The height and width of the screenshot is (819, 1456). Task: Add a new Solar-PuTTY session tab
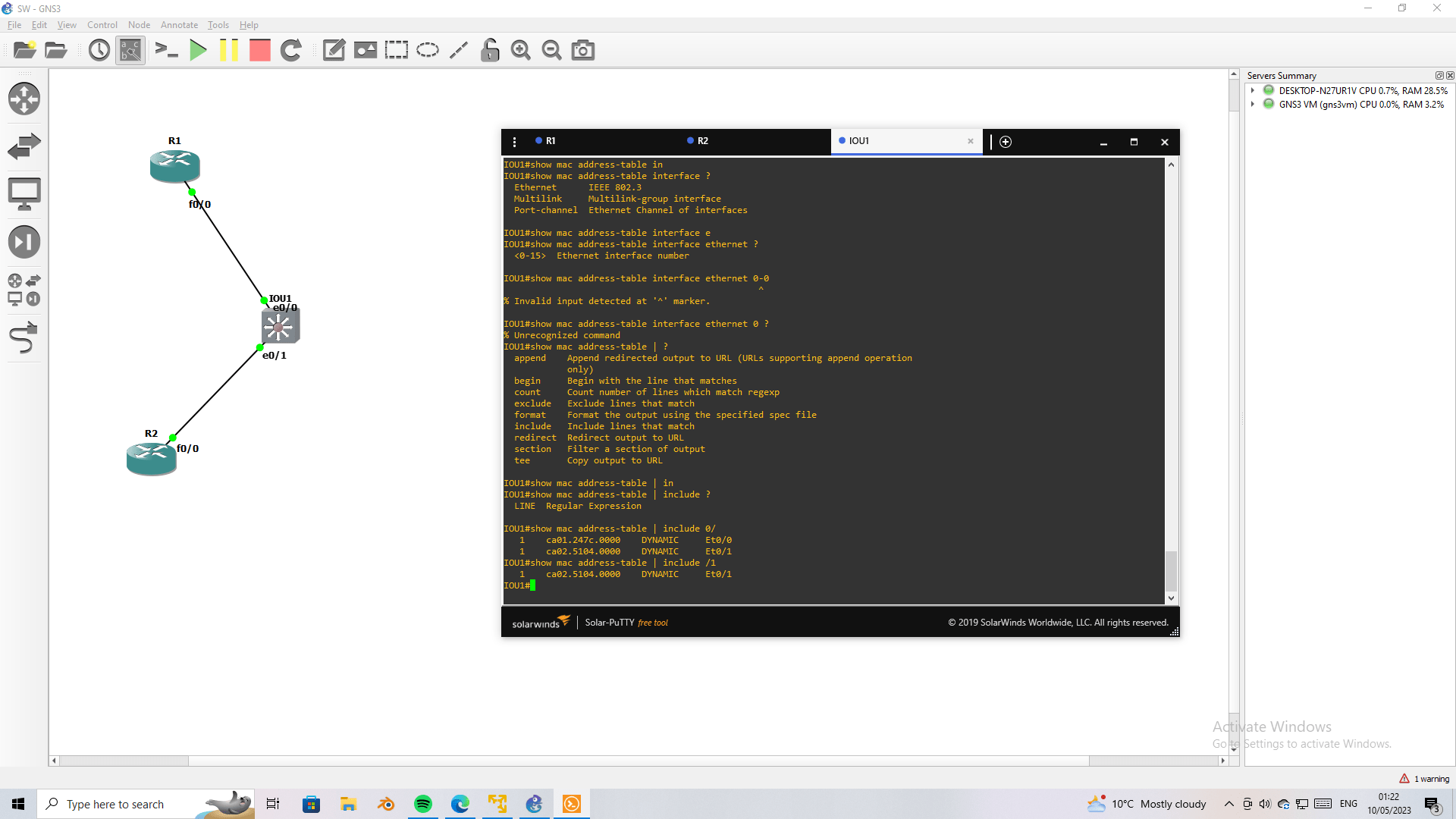click(1006, 142)
